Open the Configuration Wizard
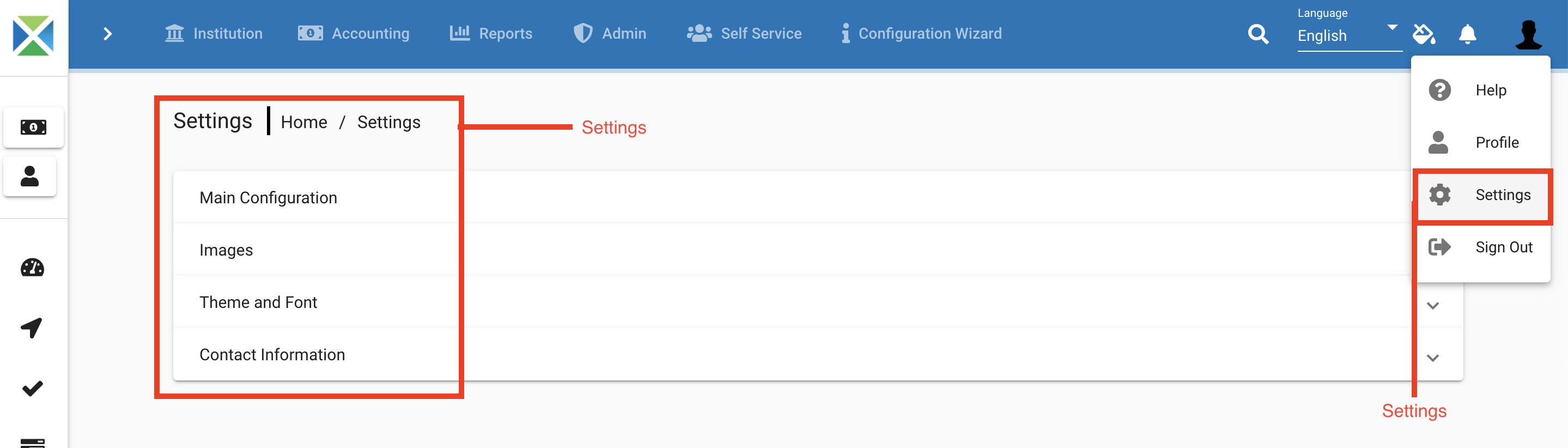 (921, 33)
